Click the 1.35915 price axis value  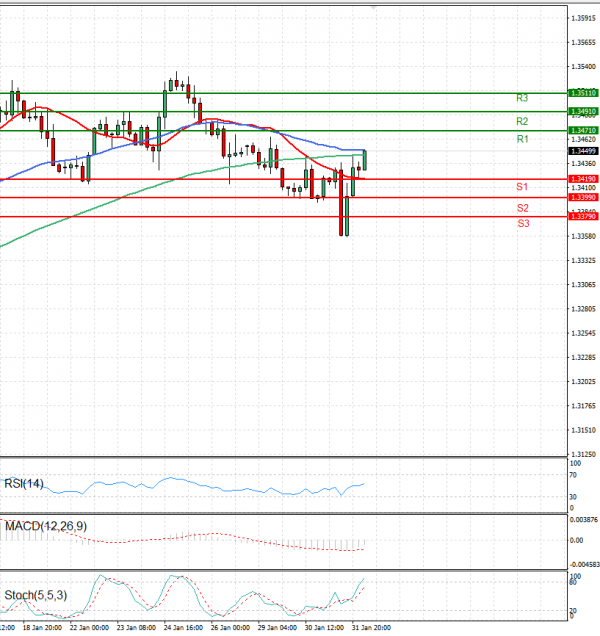click(x=583, y=18)
